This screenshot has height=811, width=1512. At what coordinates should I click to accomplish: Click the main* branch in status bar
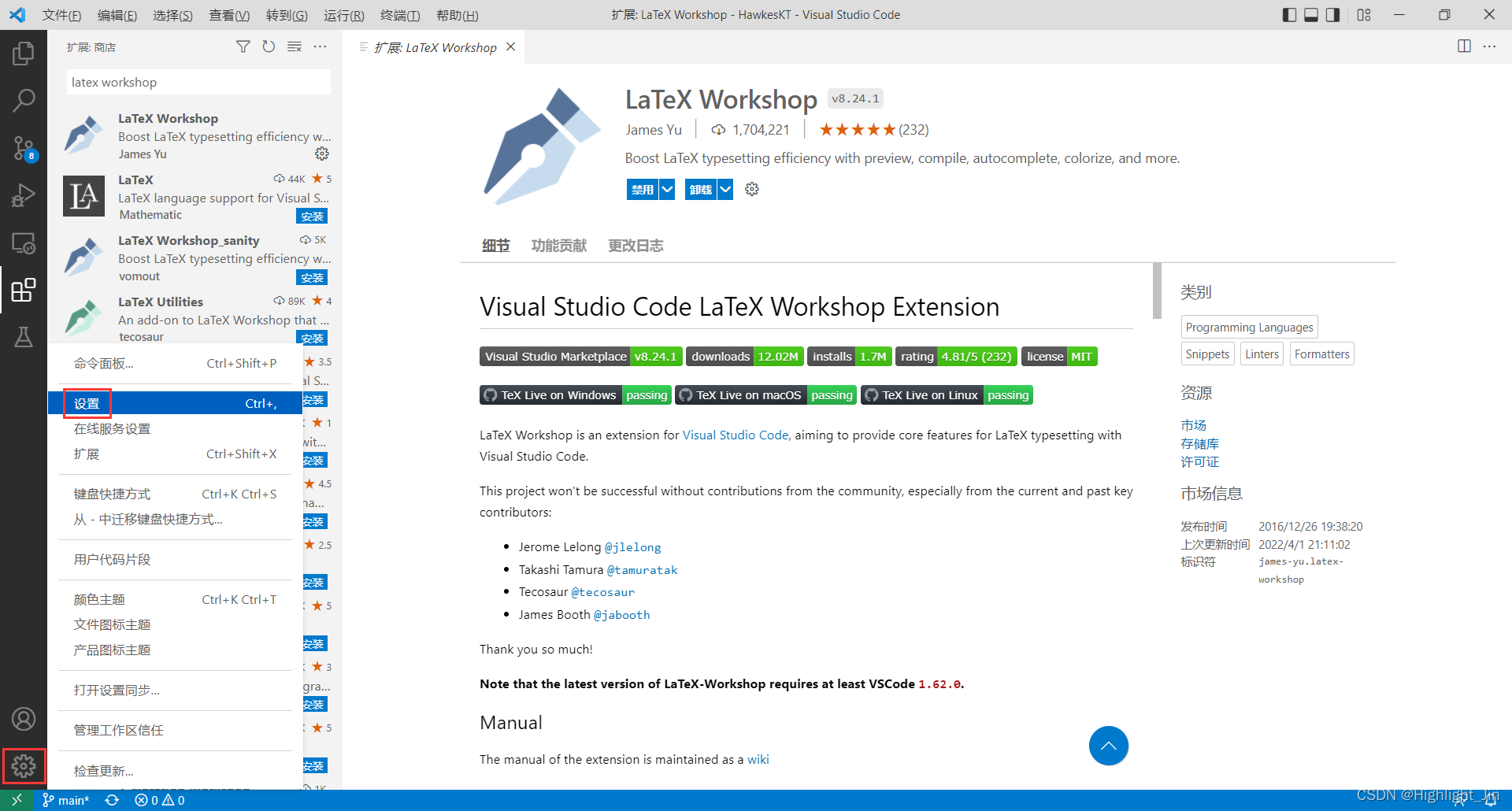66,800
